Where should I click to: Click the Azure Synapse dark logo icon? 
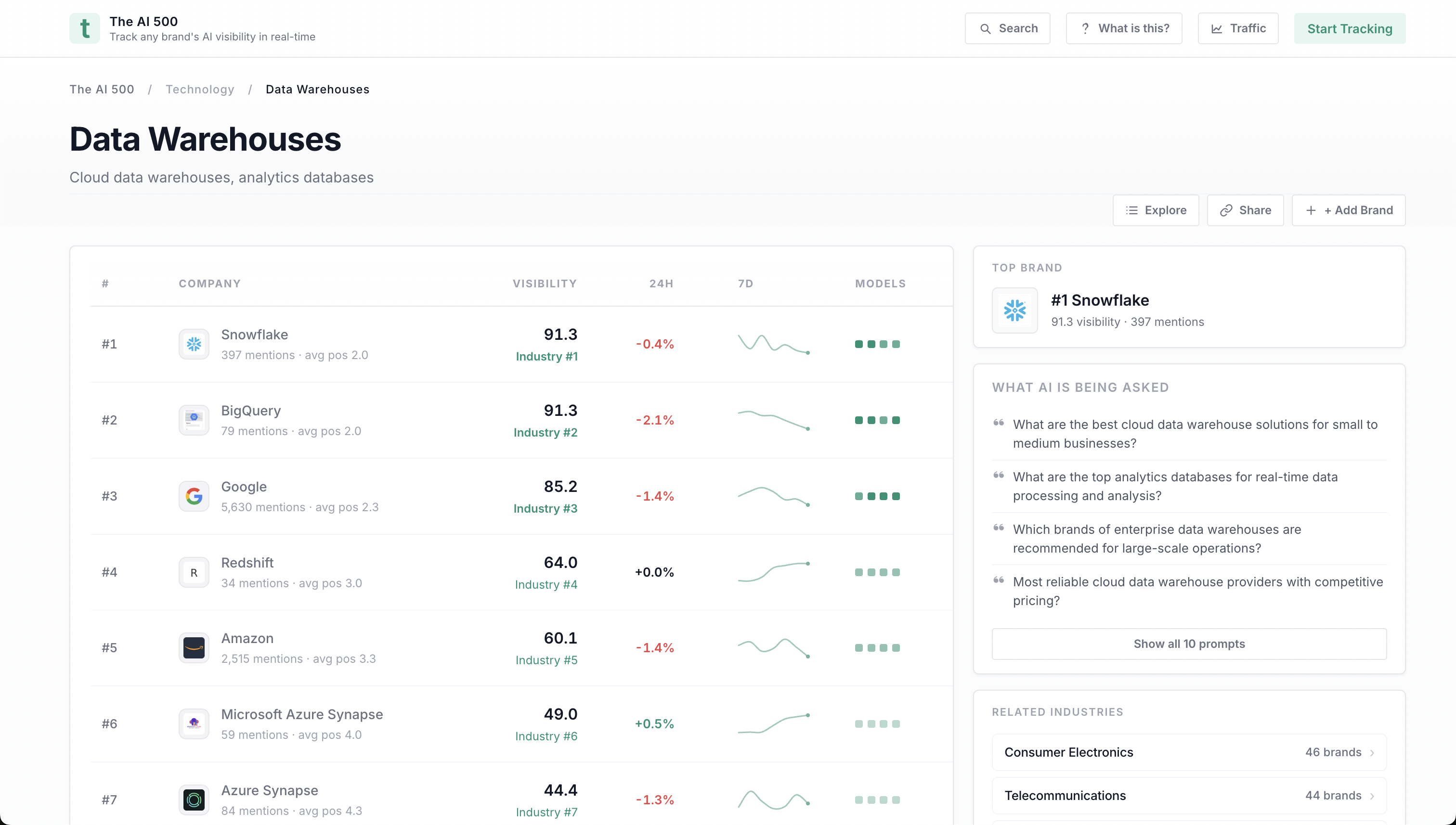194,799
